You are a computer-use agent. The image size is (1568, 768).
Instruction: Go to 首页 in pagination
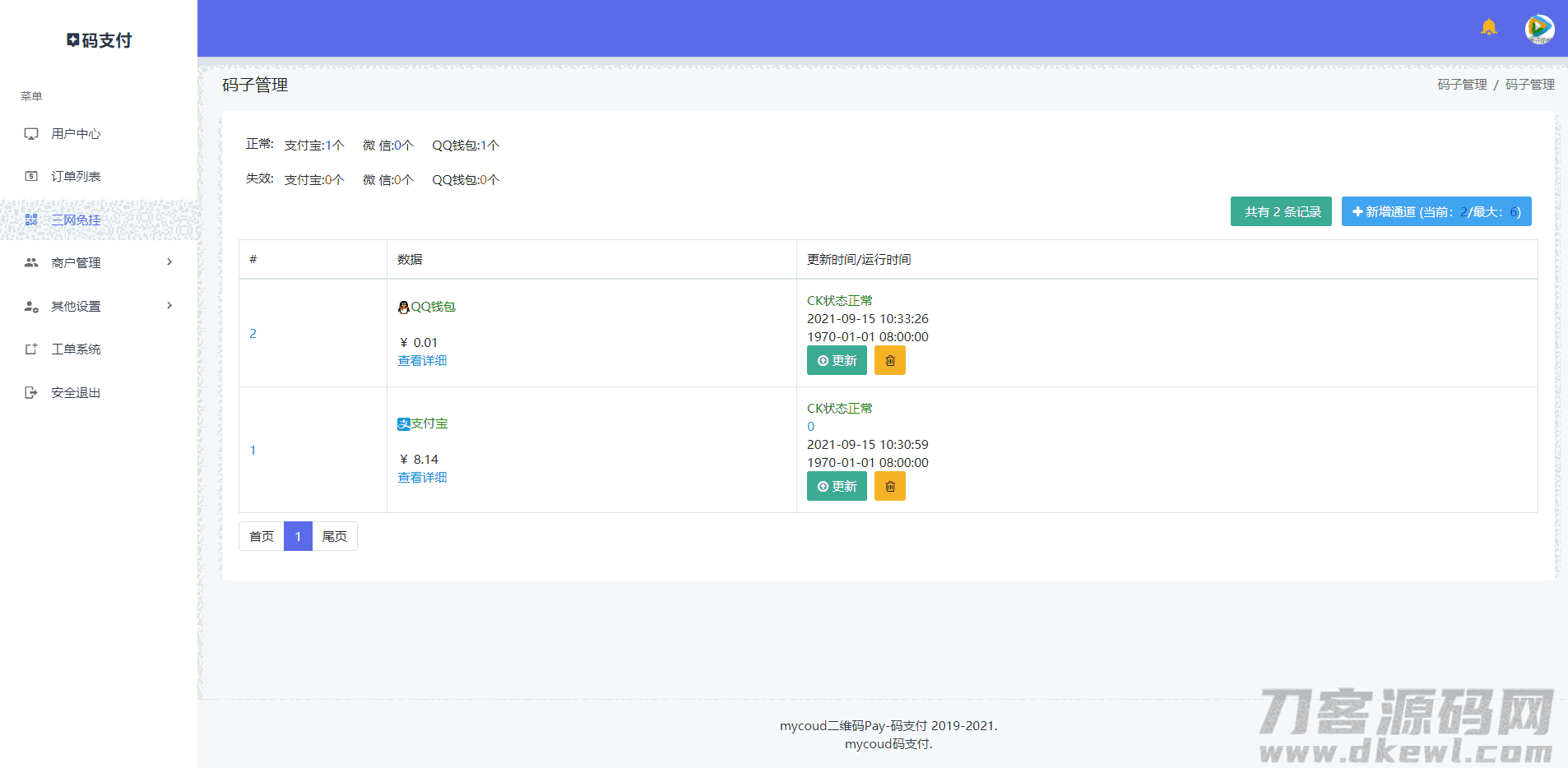tap(261, 536)
